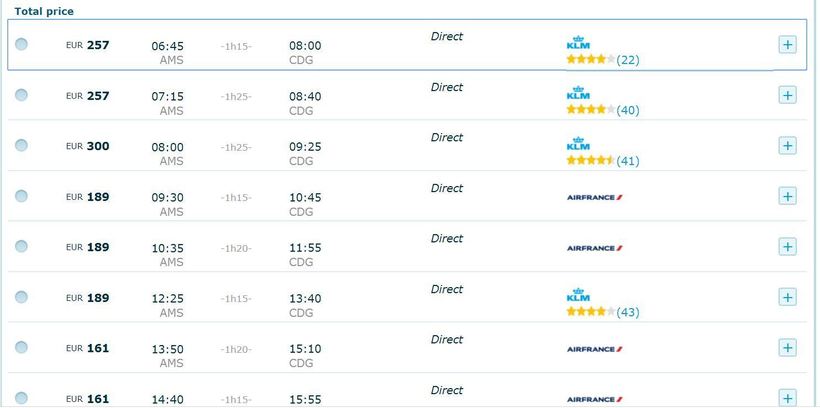Image resolution: width=820 pixels, height=408 pixels.
Task: Click Air France logo on 13:50 flight
Action: click(594, 349)
